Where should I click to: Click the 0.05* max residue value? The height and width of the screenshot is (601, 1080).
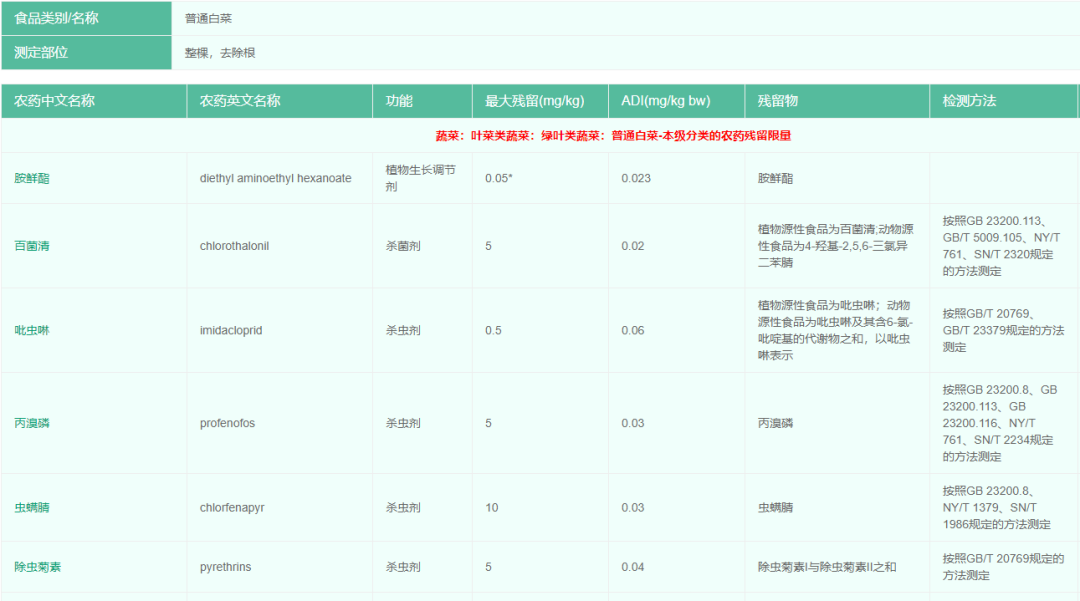point(499,178)
